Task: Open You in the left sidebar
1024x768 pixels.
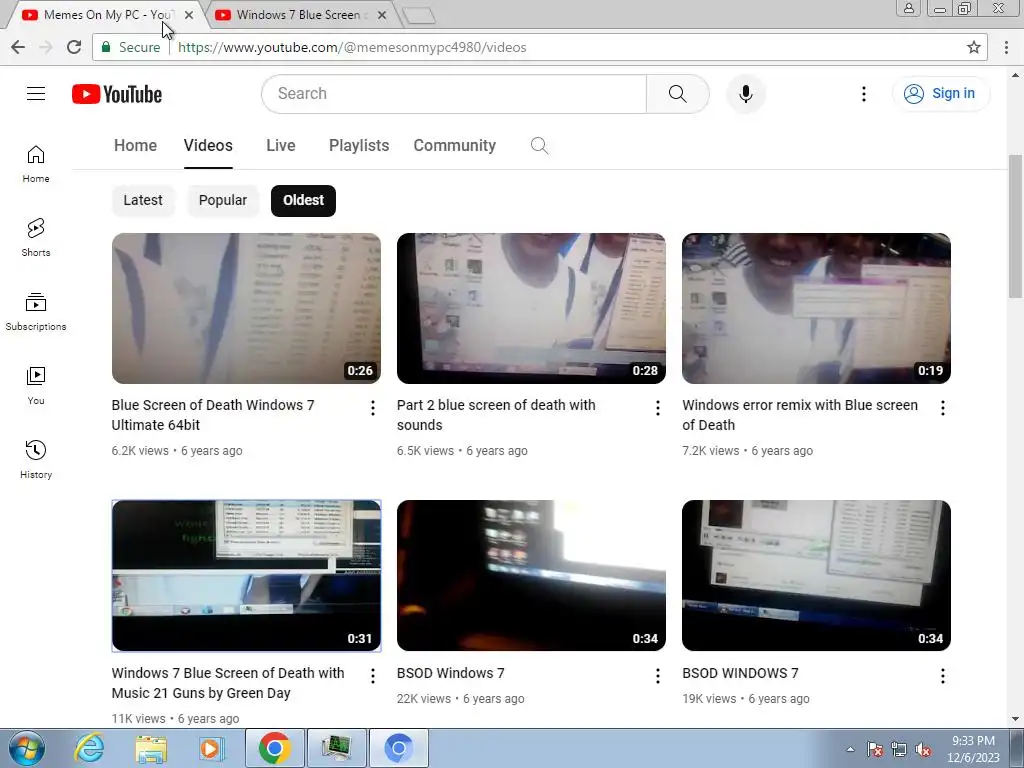Action: click(x=36, y=386)
